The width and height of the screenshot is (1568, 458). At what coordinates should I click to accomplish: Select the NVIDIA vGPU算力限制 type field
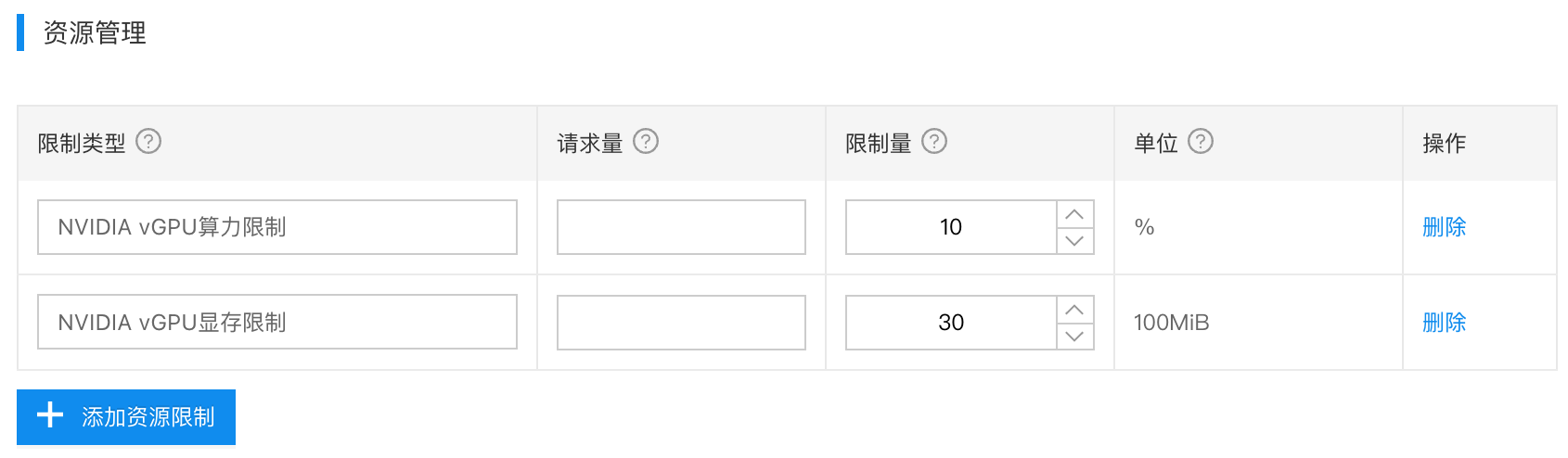[x=277, y=227]
